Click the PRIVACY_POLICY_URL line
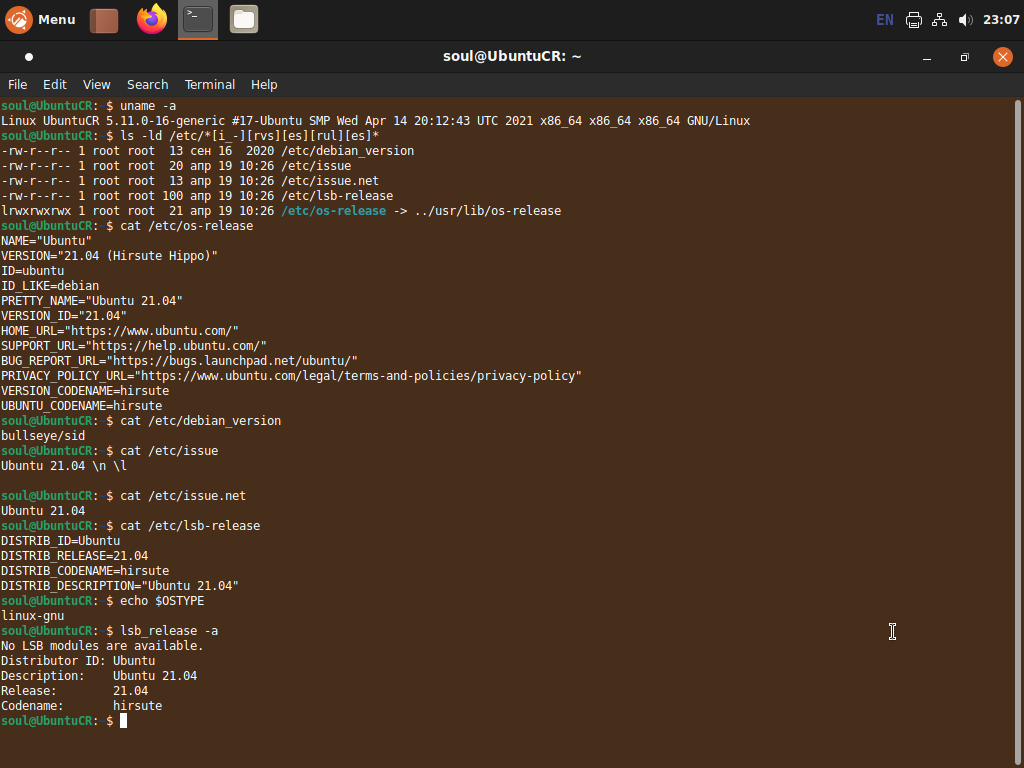Screen dimensions: 1024x768 291,376
